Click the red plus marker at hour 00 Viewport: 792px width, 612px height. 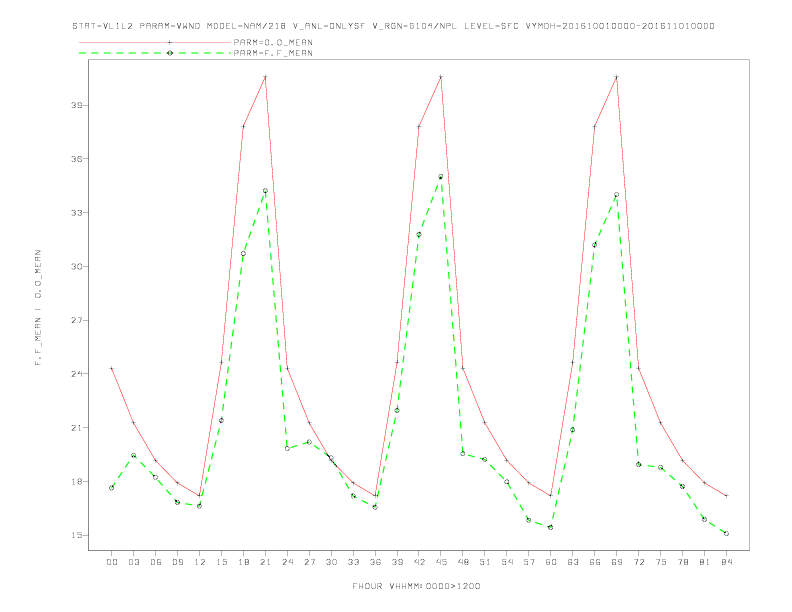112,369
